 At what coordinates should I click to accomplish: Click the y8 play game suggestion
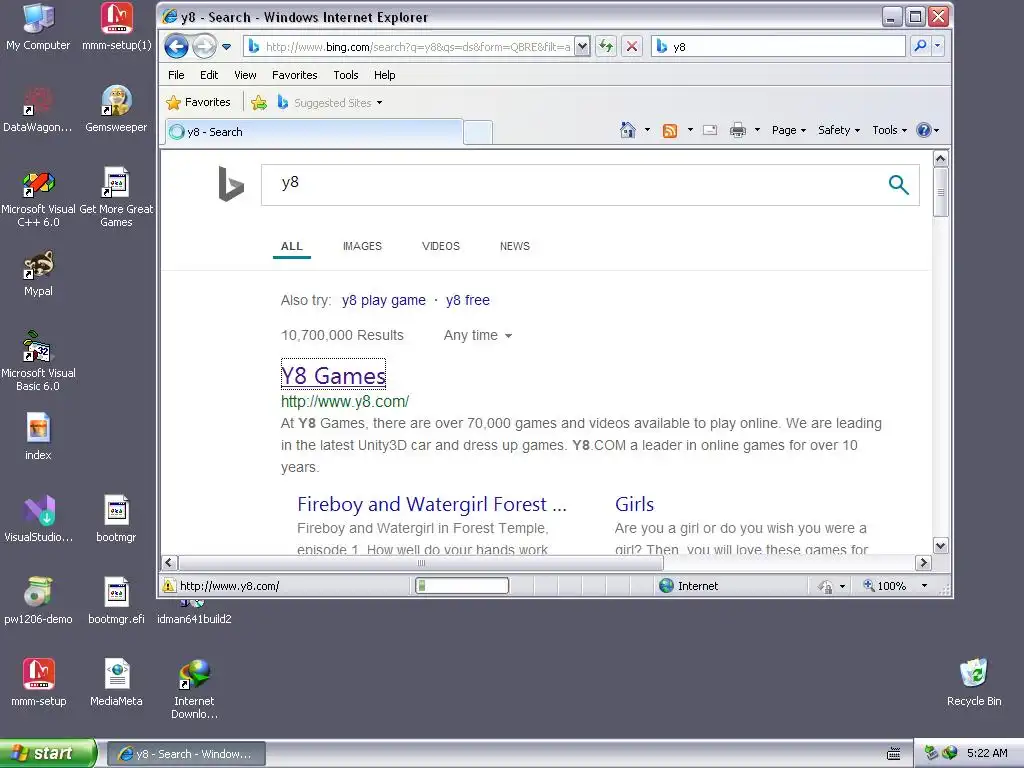click(383, 300)
